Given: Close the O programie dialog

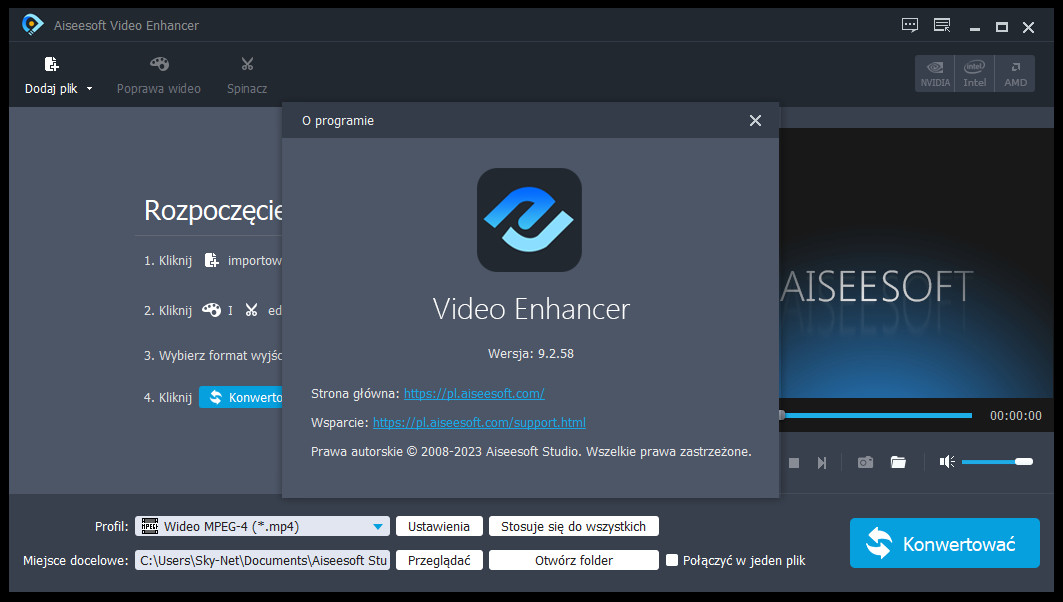Looking at the screenshot, I should pos(755,121).
